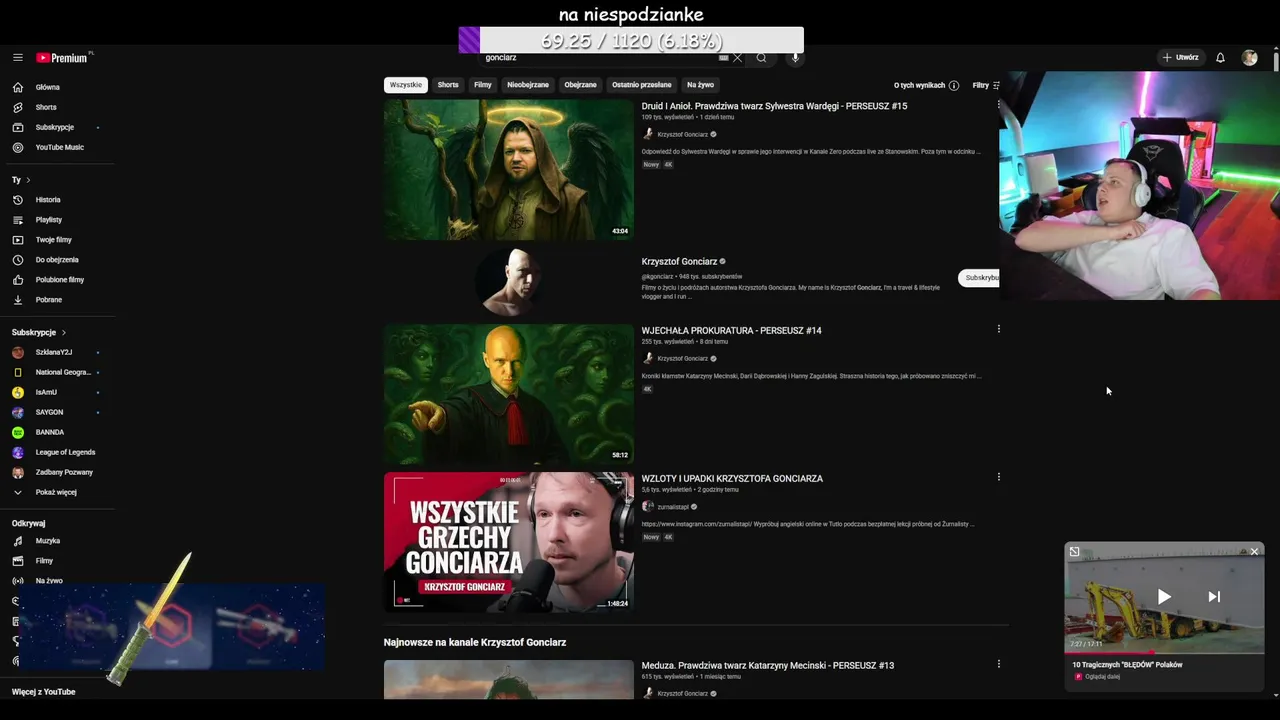Open WZLOTY I UPADKI KRZYSZTOFA GONCIARZA title
Image resolution: width=1280 pixels, height=720 pixels.
(733, 479)
